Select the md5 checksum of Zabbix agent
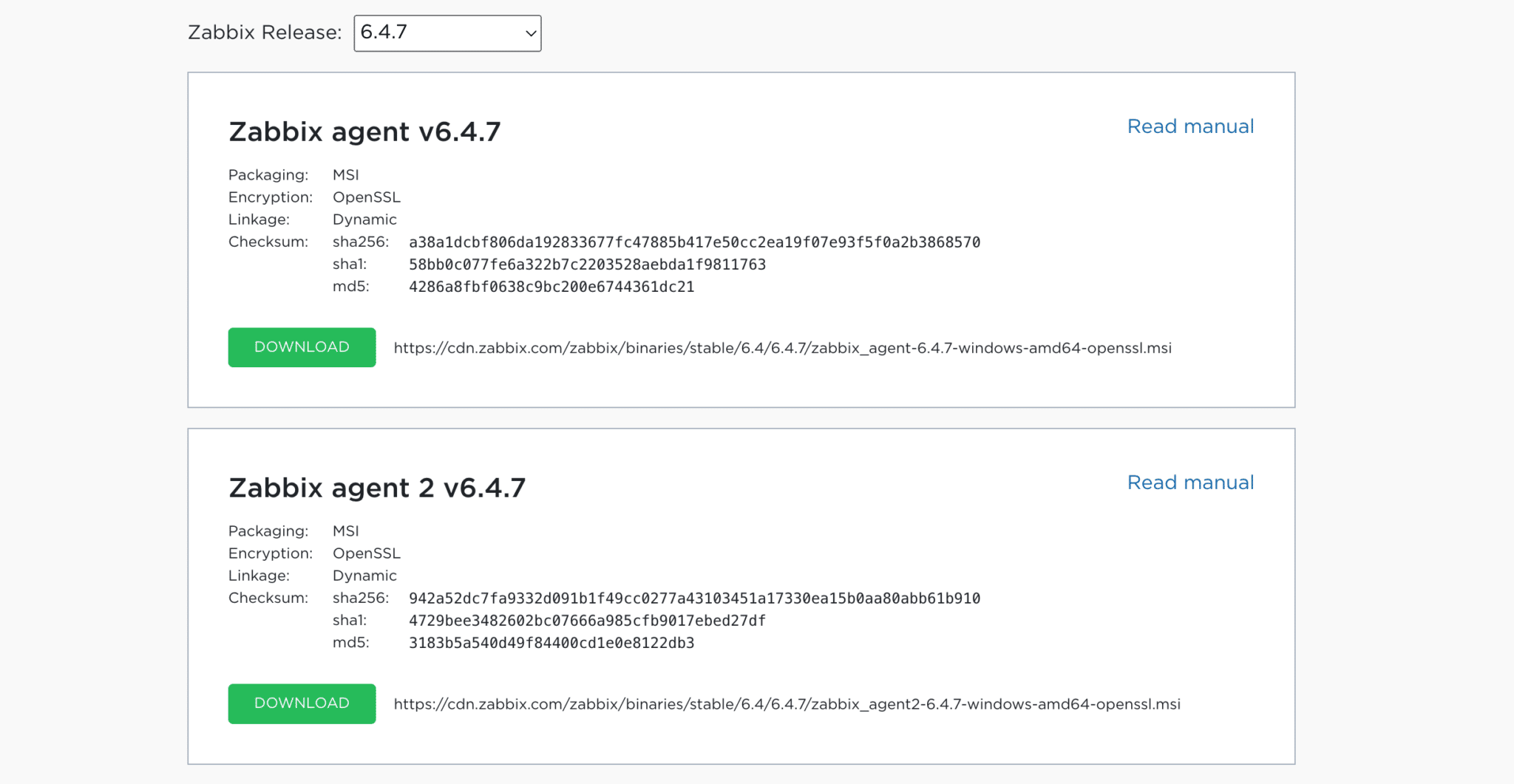This screenshot has width=1514, height=784. 551,287
